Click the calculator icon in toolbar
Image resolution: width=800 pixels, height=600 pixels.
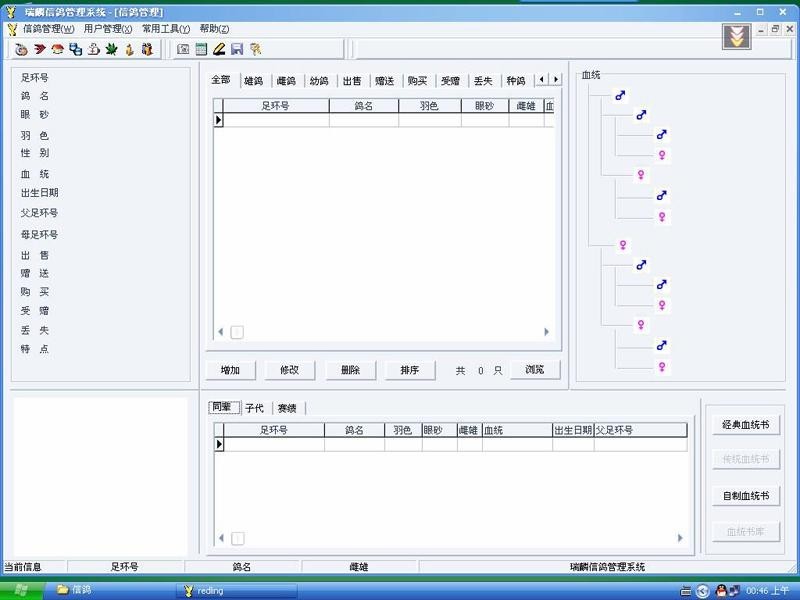tap(201, 49)
